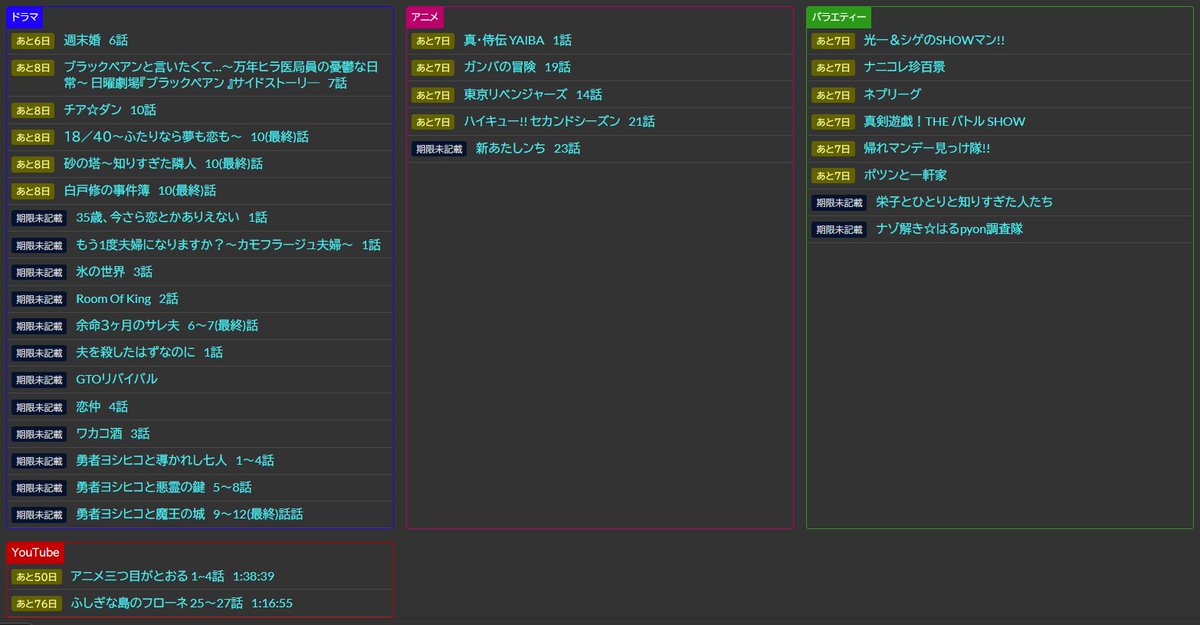Open GTOリバイバル entry

tap(117, 380)
